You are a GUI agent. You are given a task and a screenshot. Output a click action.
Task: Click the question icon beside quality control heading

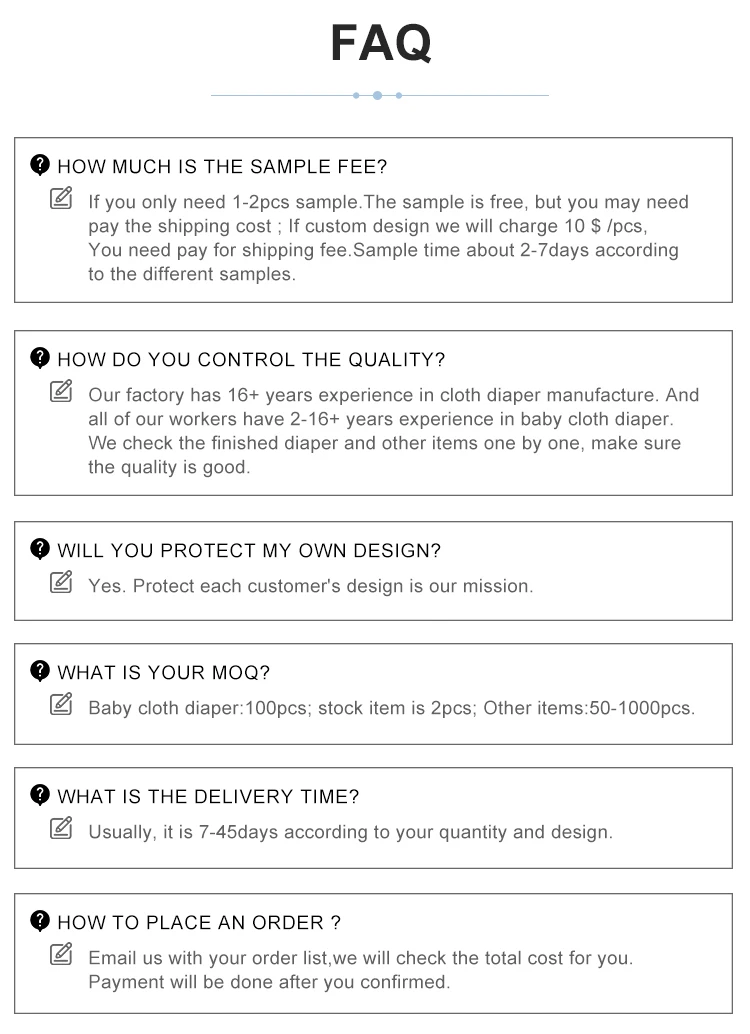tap(40, 357)
